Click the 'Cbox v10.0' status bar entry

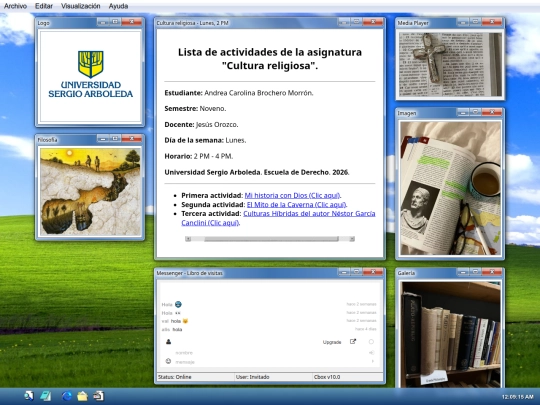point(348,377)
